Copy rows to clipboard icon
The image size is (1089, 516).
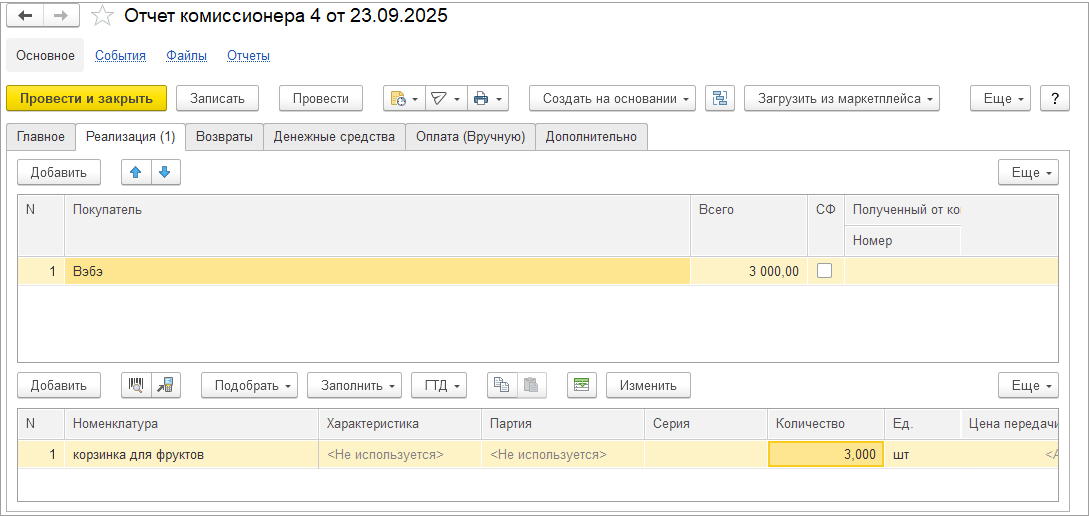point(502,385)
